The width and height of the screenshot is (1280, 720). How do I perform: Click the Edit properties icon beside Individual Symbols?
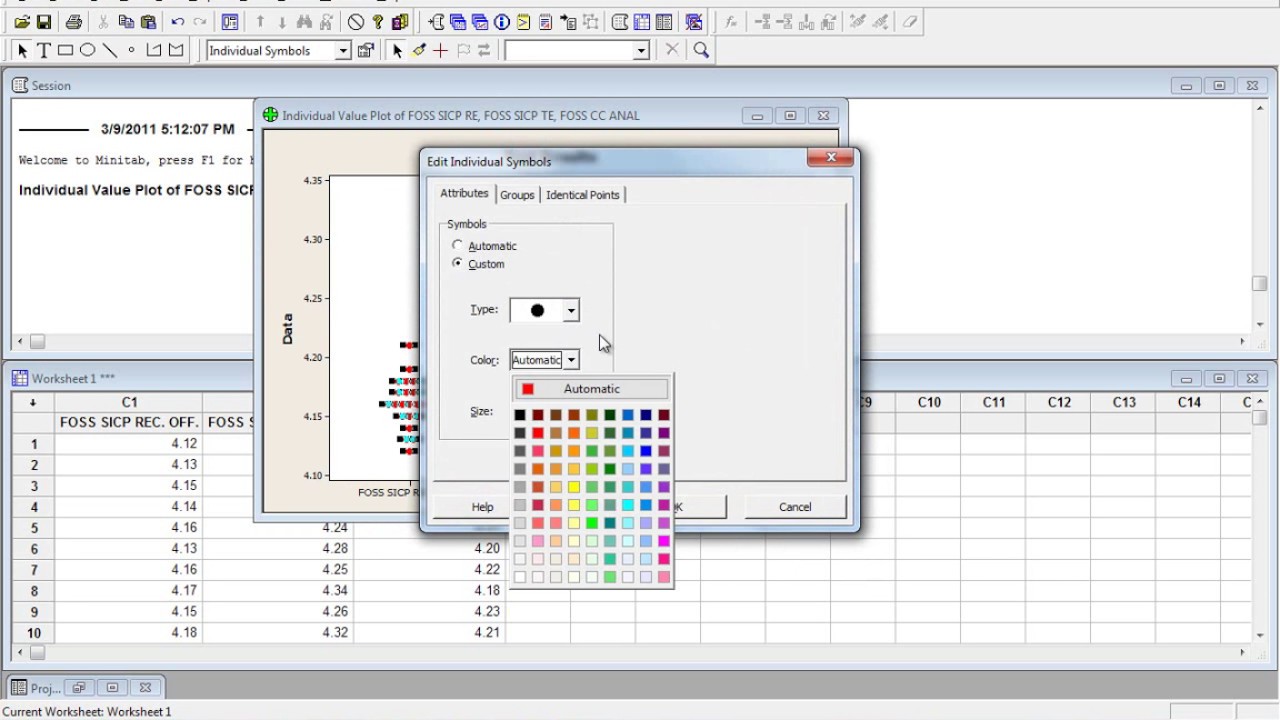click(365, 50)
